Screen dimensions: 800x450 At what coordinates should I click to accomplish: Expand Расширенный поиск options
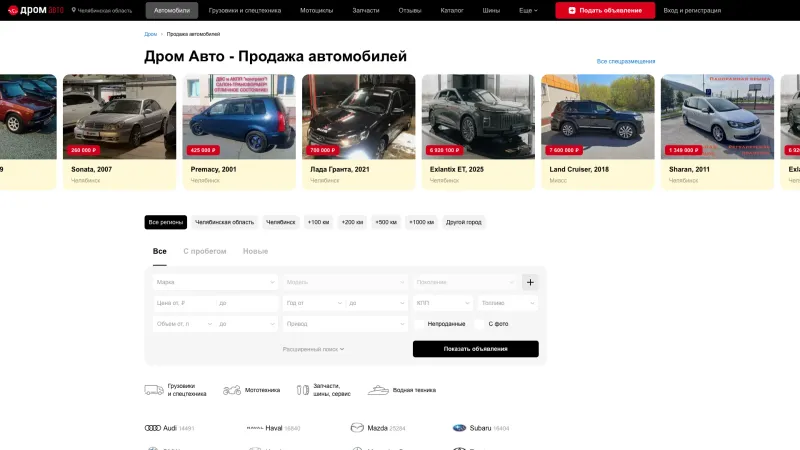pos(313,349)
